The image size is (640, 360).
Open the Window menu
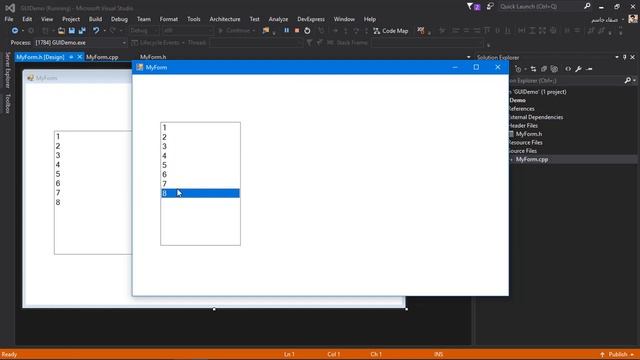click(344, 19)
